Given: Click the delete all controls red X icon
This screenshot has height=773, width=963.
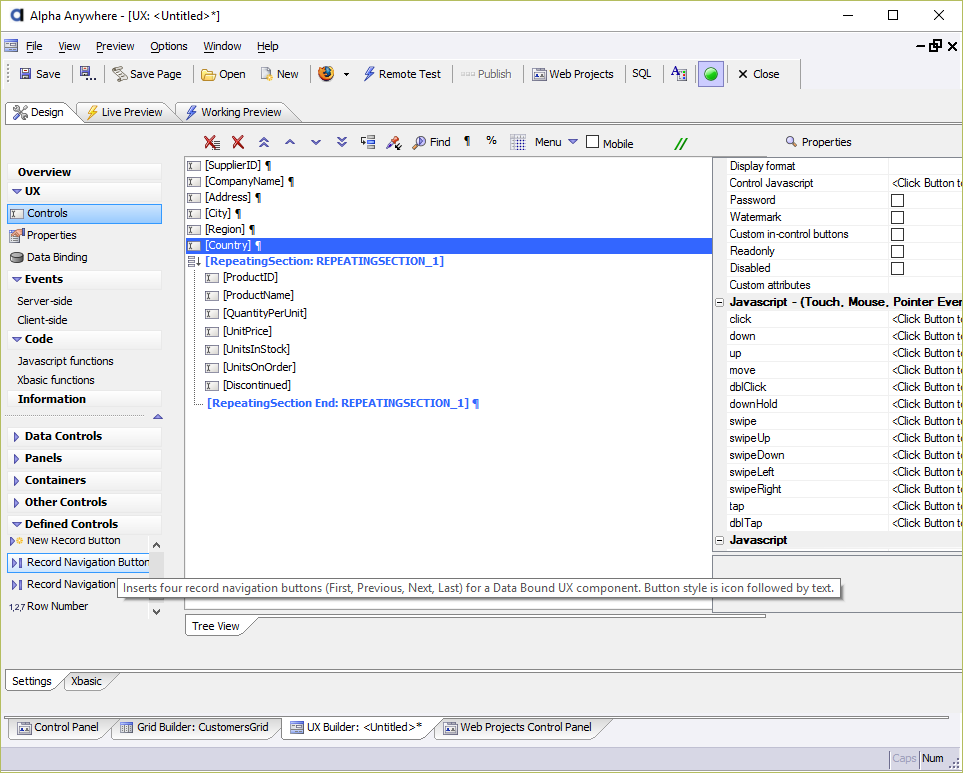Looking at the screenshot, I should point(212,142).
